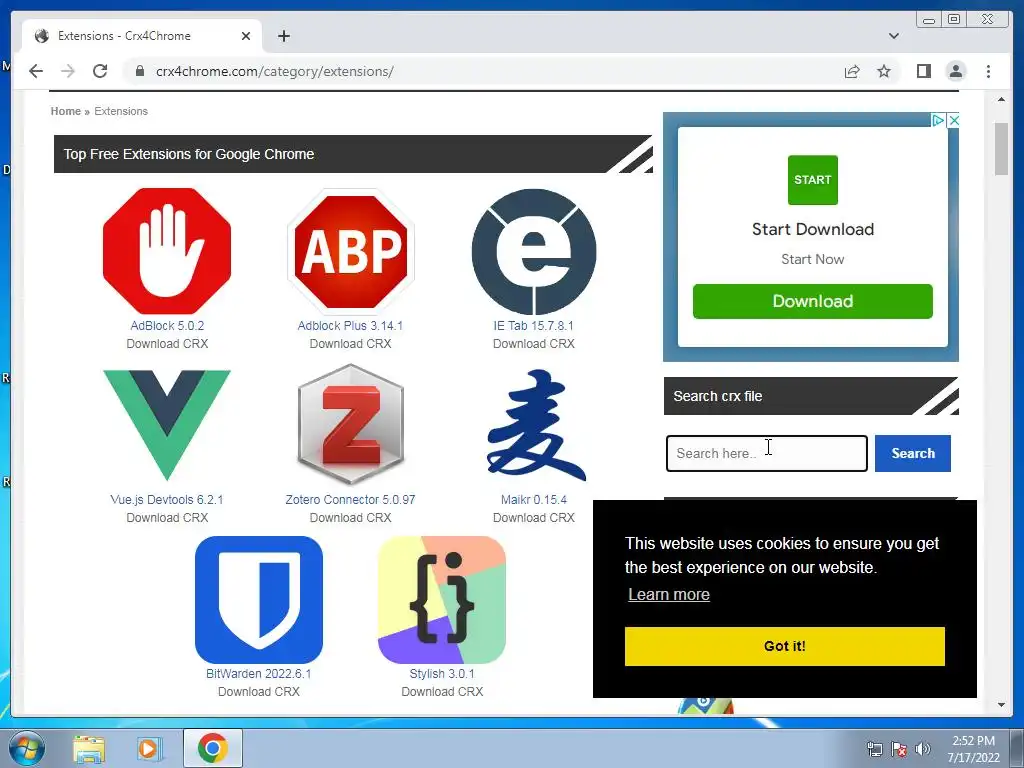Open the BitWarden shield icon
Image resolution: width=1024 pixels, height=768 pixels.
pos(259,600)
